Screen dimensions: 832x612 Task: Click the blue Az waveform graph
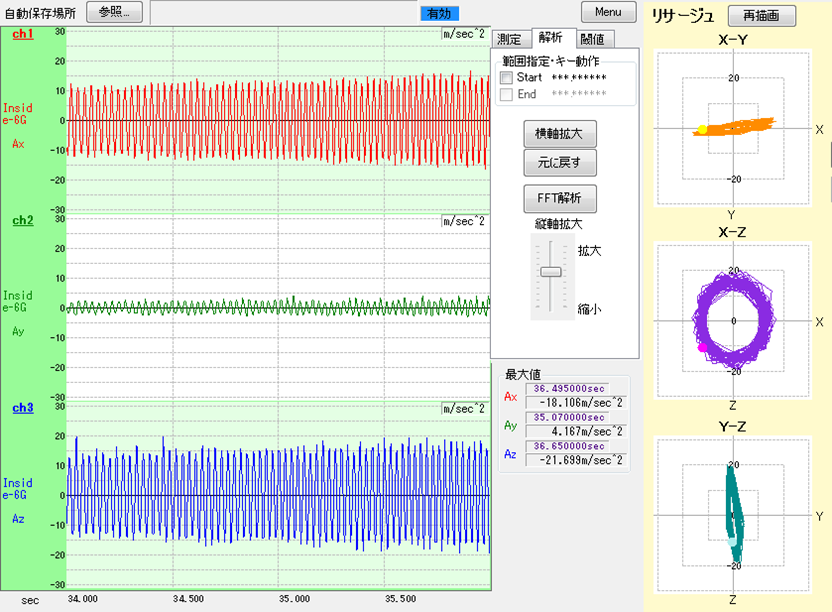(278, 495)
